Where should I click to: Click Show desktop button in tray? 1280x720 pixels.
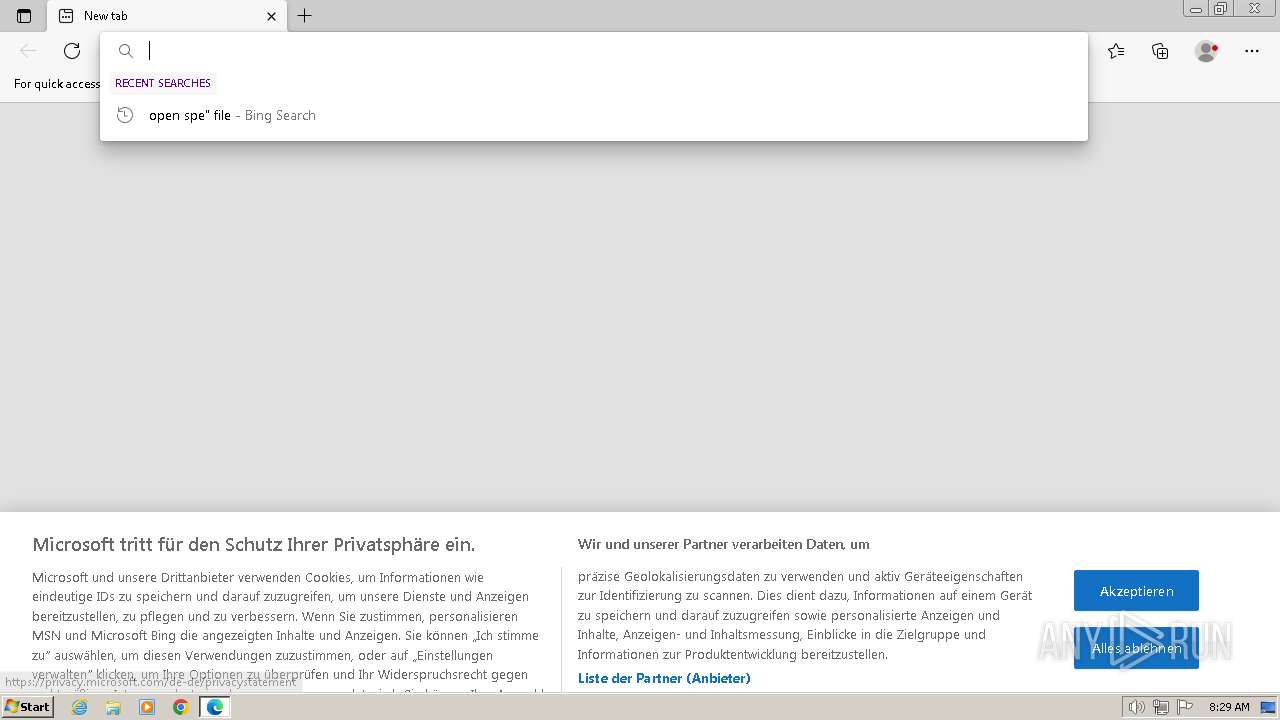pyautogui.click(x=1269, y=707)
